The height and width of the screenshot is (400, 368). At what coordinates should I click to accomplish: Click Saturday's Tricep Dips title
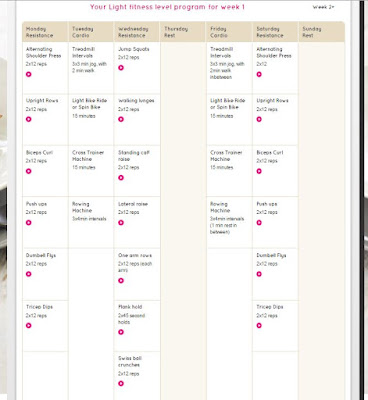[270, 307]
